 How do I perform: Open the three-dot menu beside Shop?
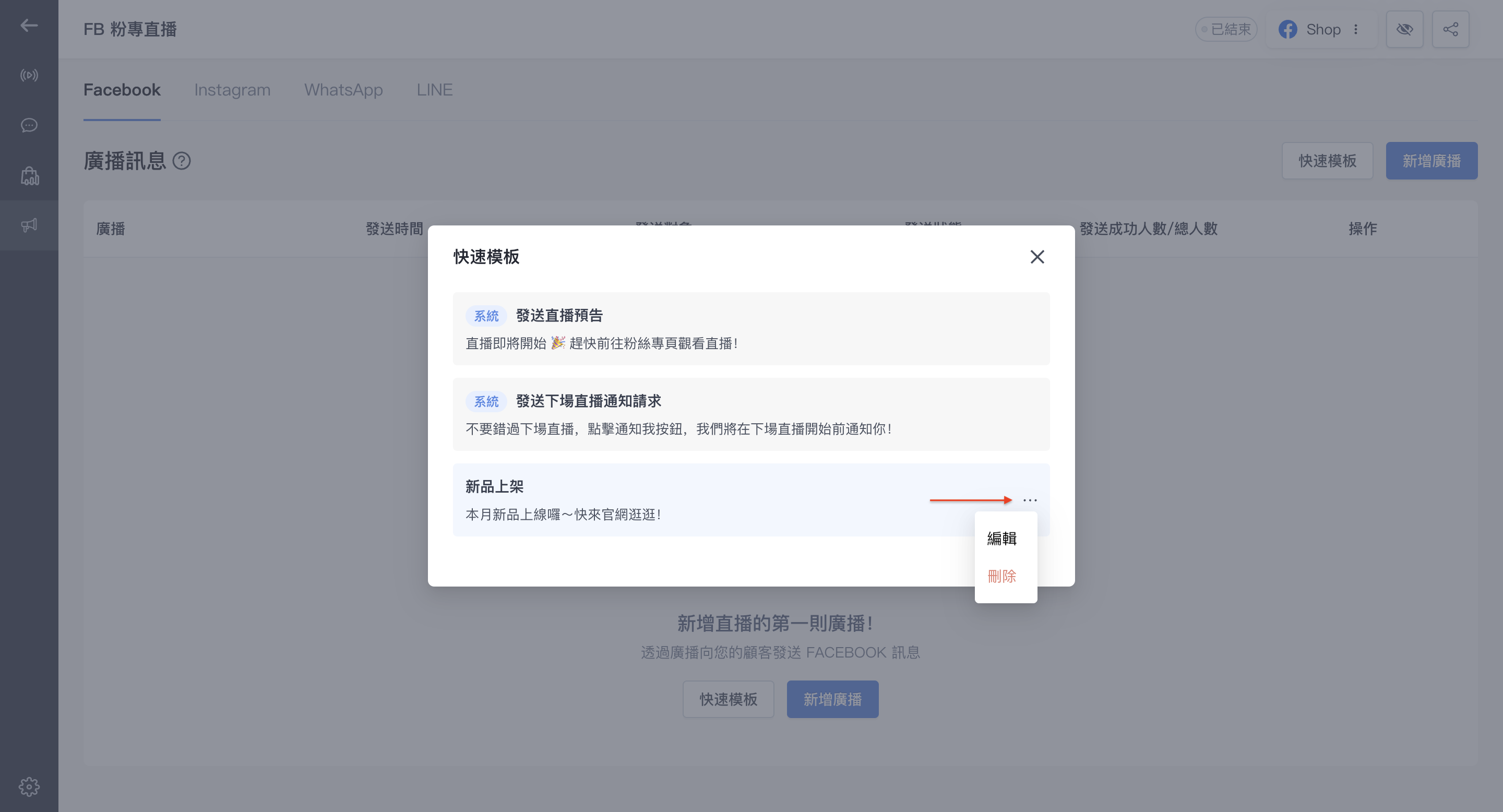pyautogui.click(x=1355, y=29)
